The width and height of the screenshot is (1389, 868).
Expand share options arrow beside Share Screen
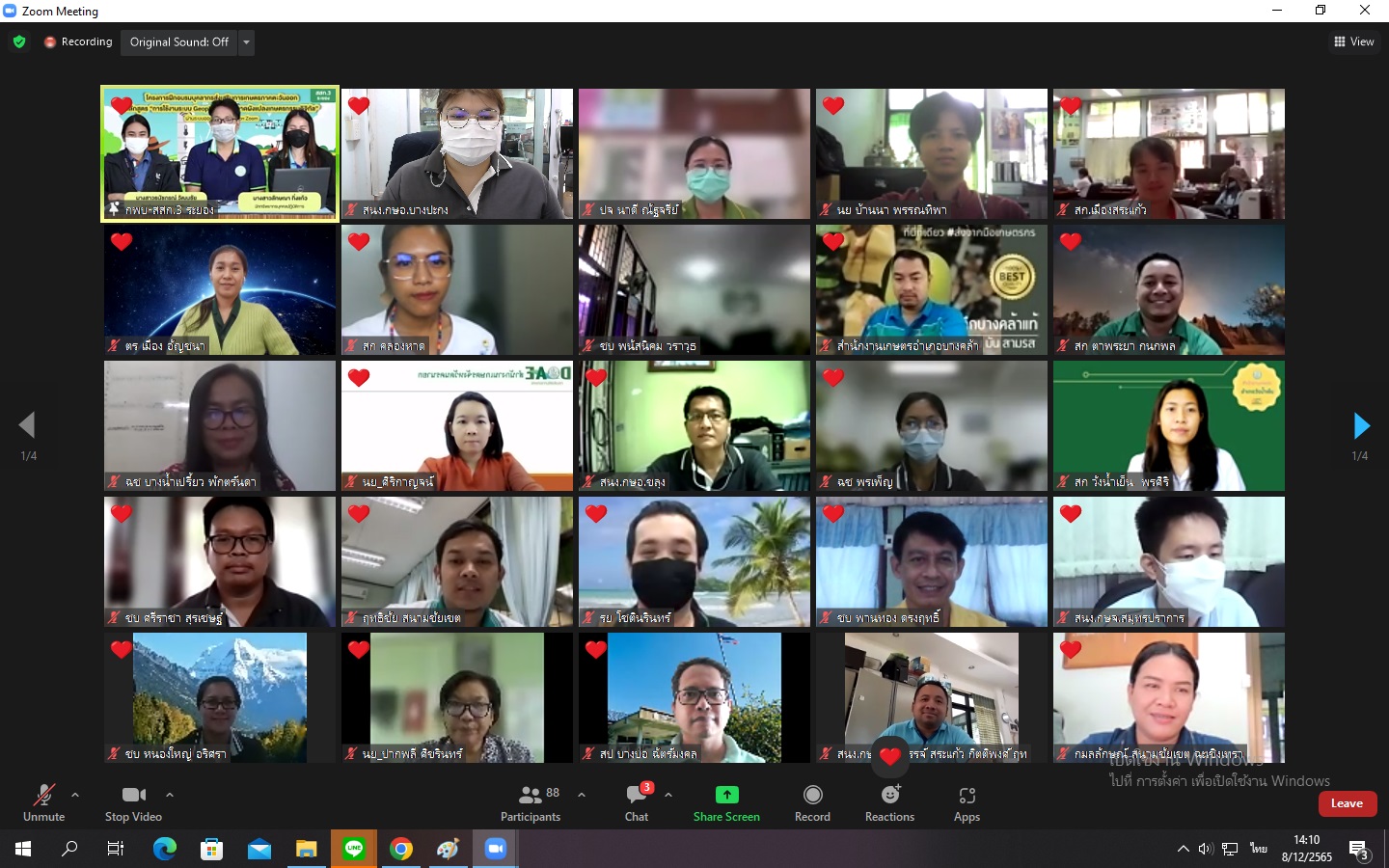click(x=668, y=795)
